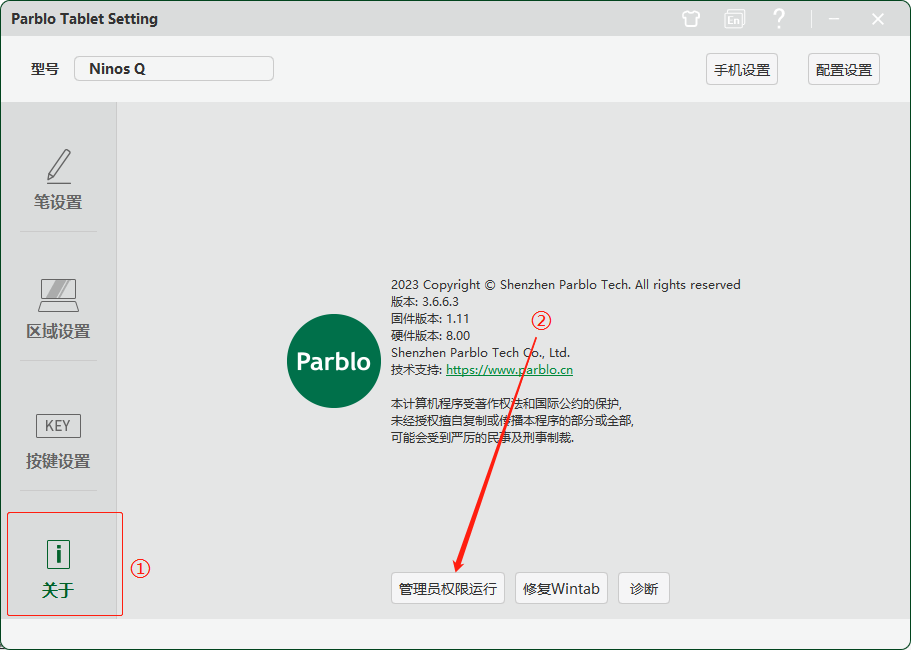911x650 pixels.
Task: Open the Ninos Q model dropdown
Action: [174, 69]
